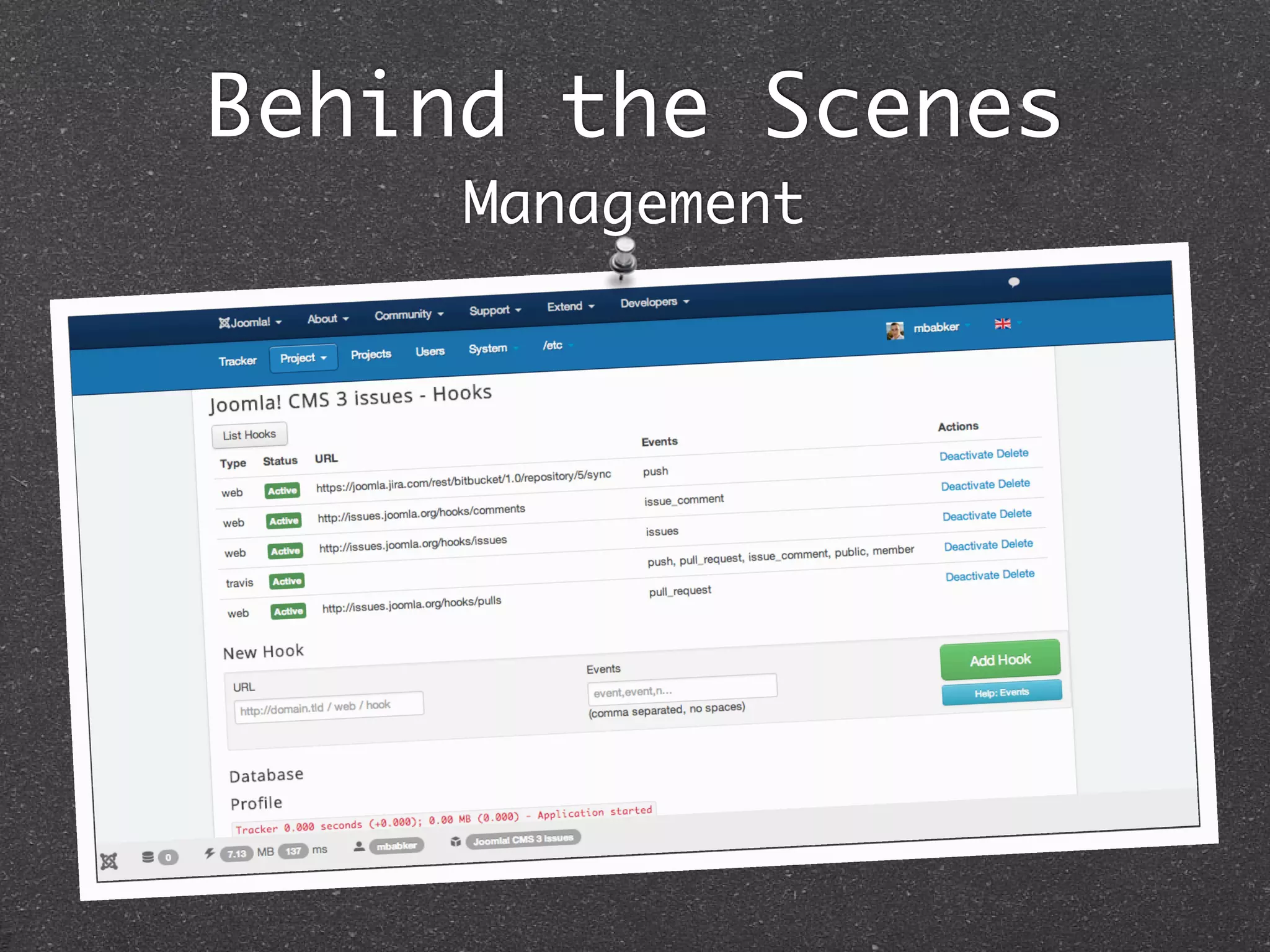Open the database queries icon in debug bar

[x=148, y=857]
